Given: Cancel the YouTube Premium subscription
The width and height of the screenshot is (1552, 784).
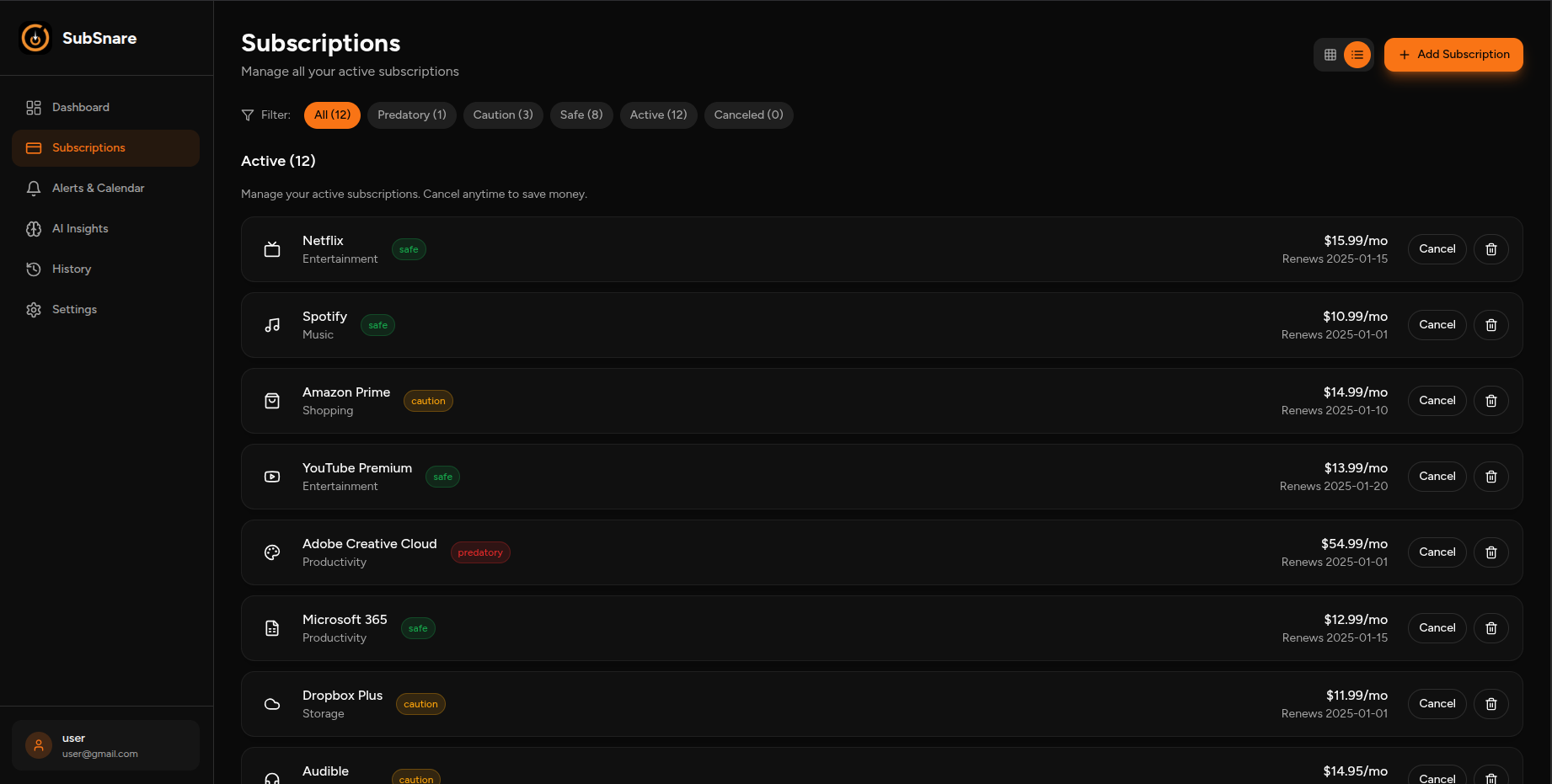Looking at the screenshot, I should tap(1437, 477).
